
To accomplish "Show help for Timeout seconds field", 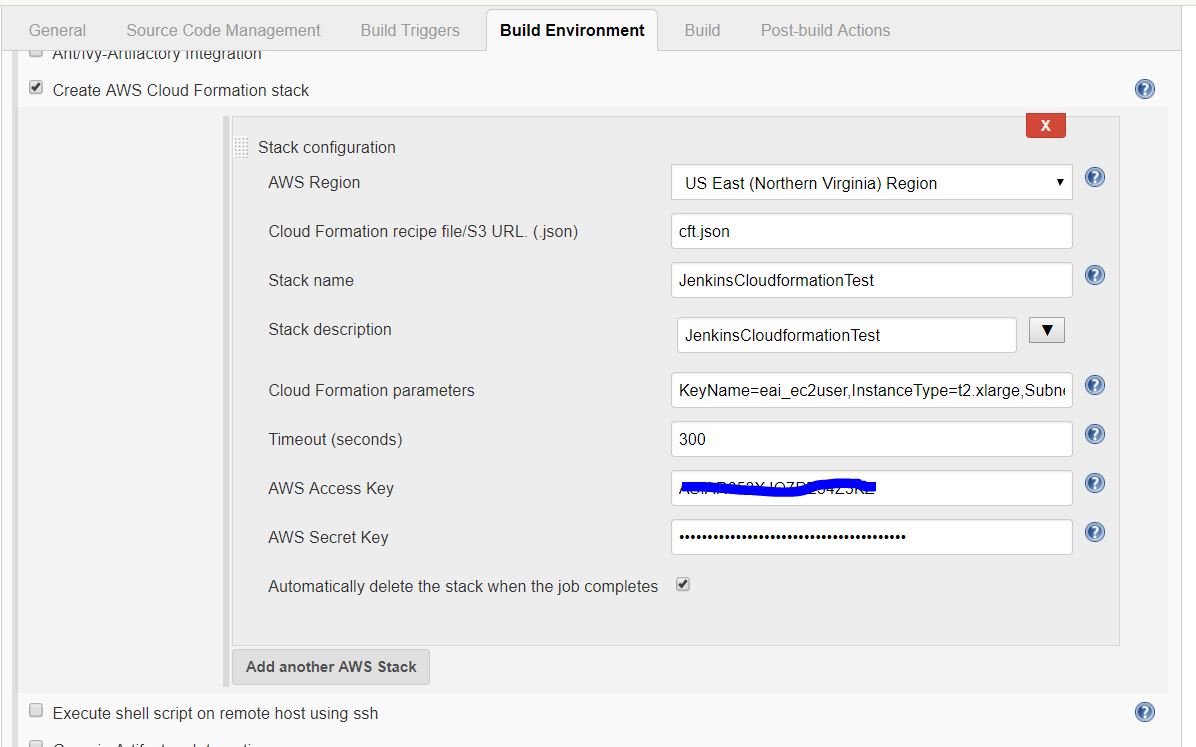I will 1095,434.
